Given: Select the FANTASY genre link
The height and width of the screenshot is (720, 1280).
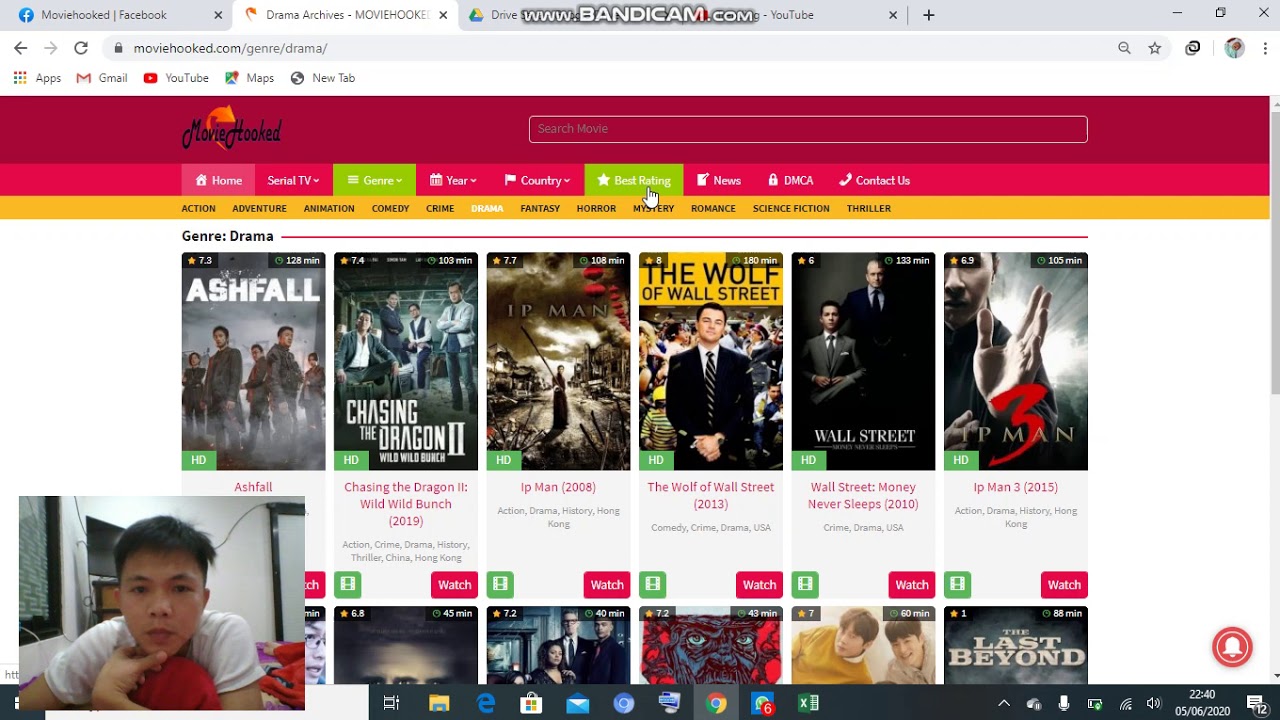Looking at the screenshot, I should (x=540, y=209).
